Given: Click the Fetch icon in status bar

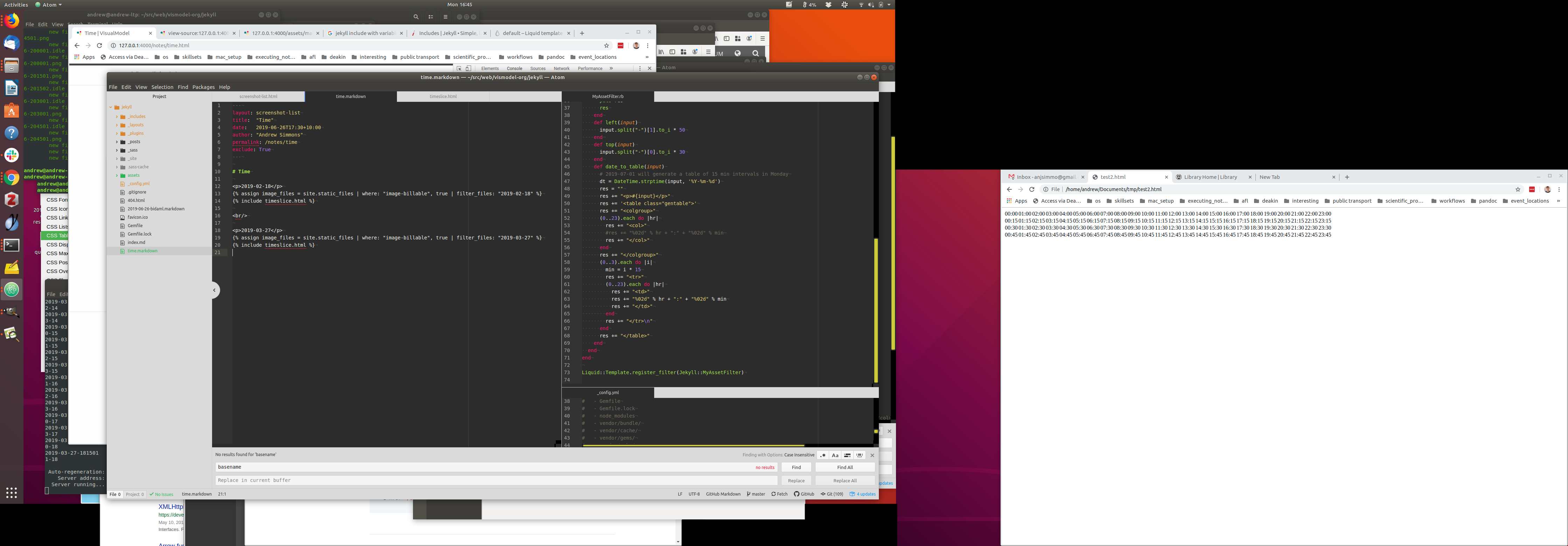Looking at the screenshot, I should [779, 494].
